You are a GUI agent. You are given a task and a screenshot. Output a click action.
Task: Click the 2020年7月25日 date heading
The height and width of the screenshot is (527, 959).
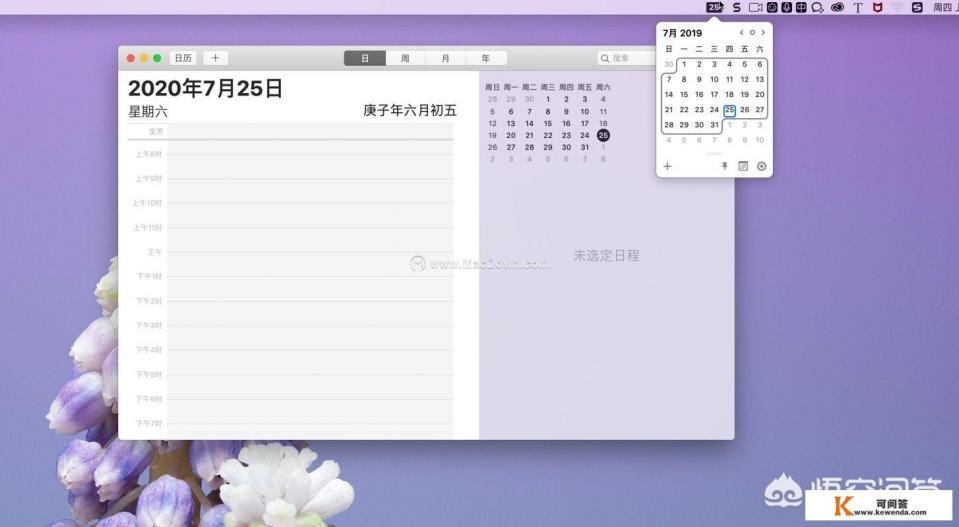coord(206,89)
